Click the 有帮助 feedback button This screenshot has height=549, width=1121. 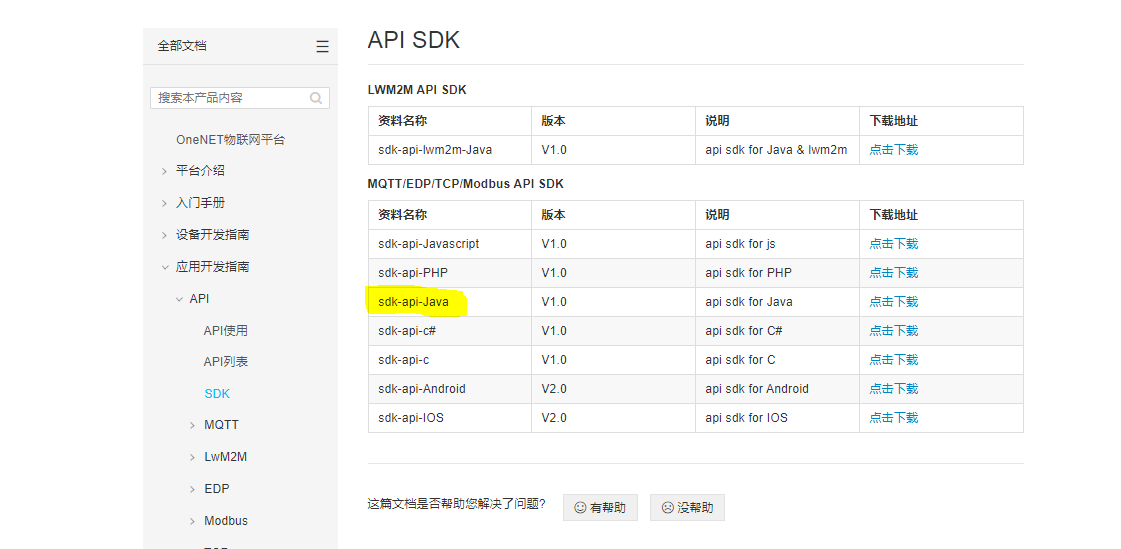[x=600, y=508]
